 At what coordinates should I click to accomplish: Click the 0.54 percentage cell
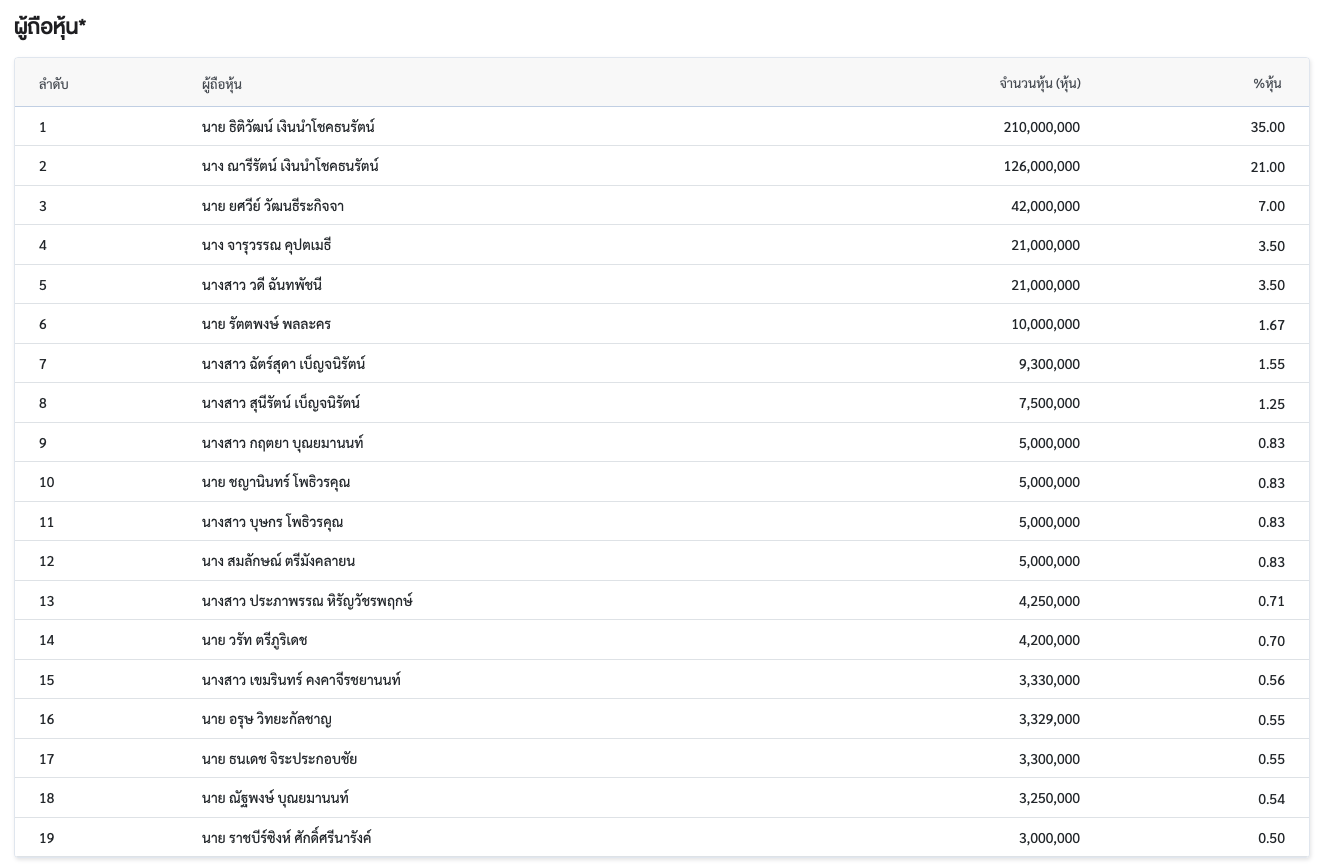point(1271,799)
